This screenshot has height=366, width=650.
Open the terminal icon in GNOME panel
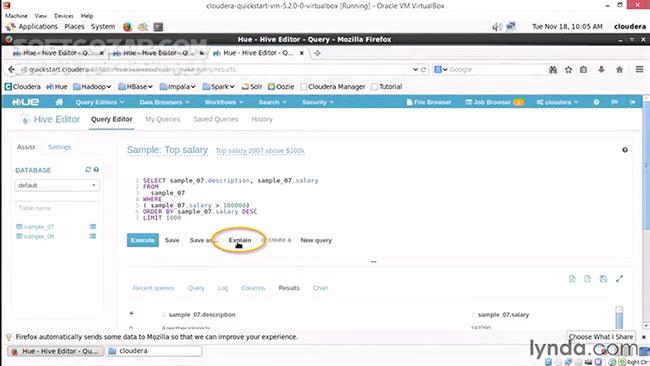[x=158, y=27]
